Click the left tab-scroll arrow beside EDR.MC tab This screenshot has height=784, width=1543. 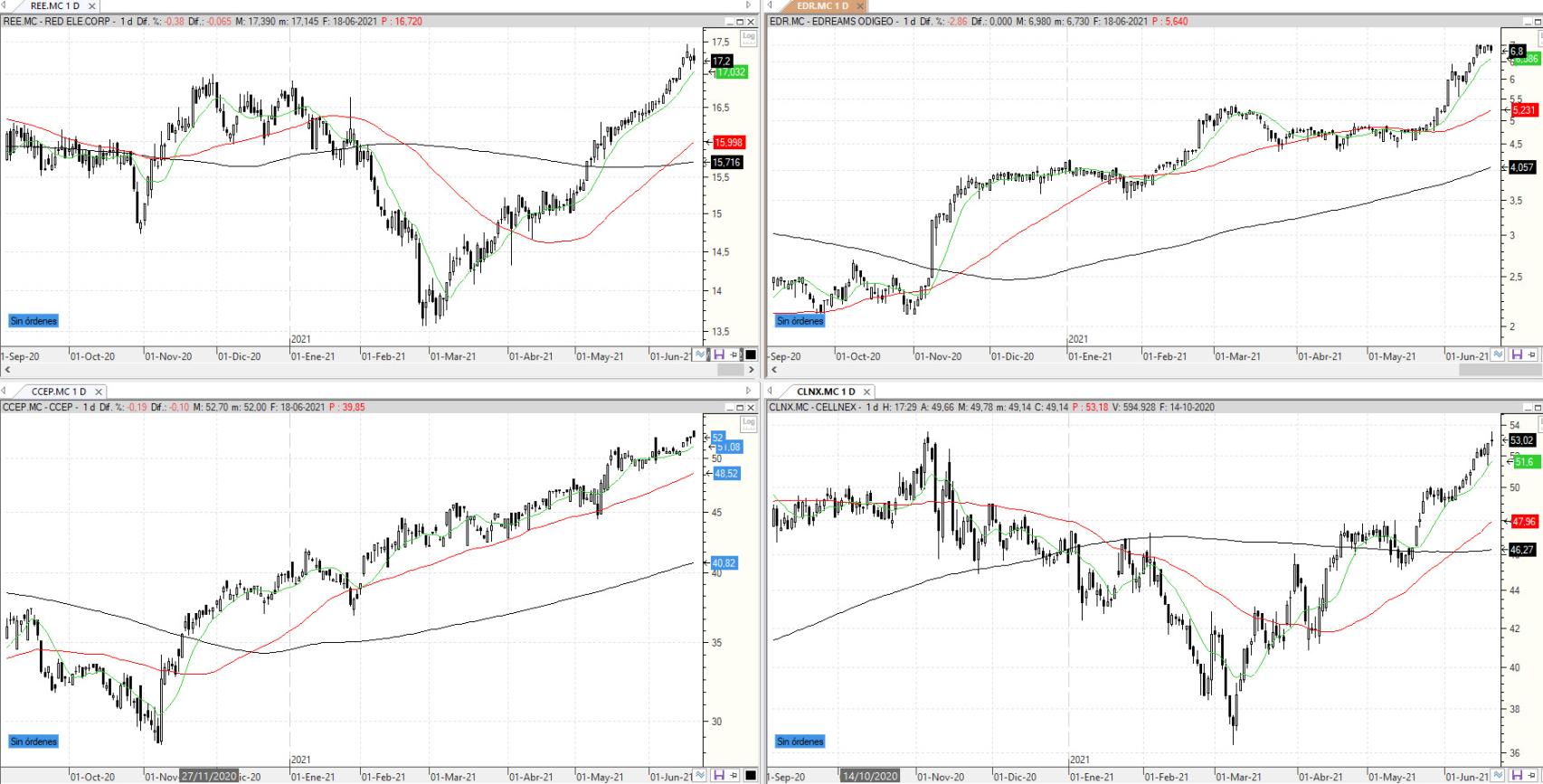[771, 5]
